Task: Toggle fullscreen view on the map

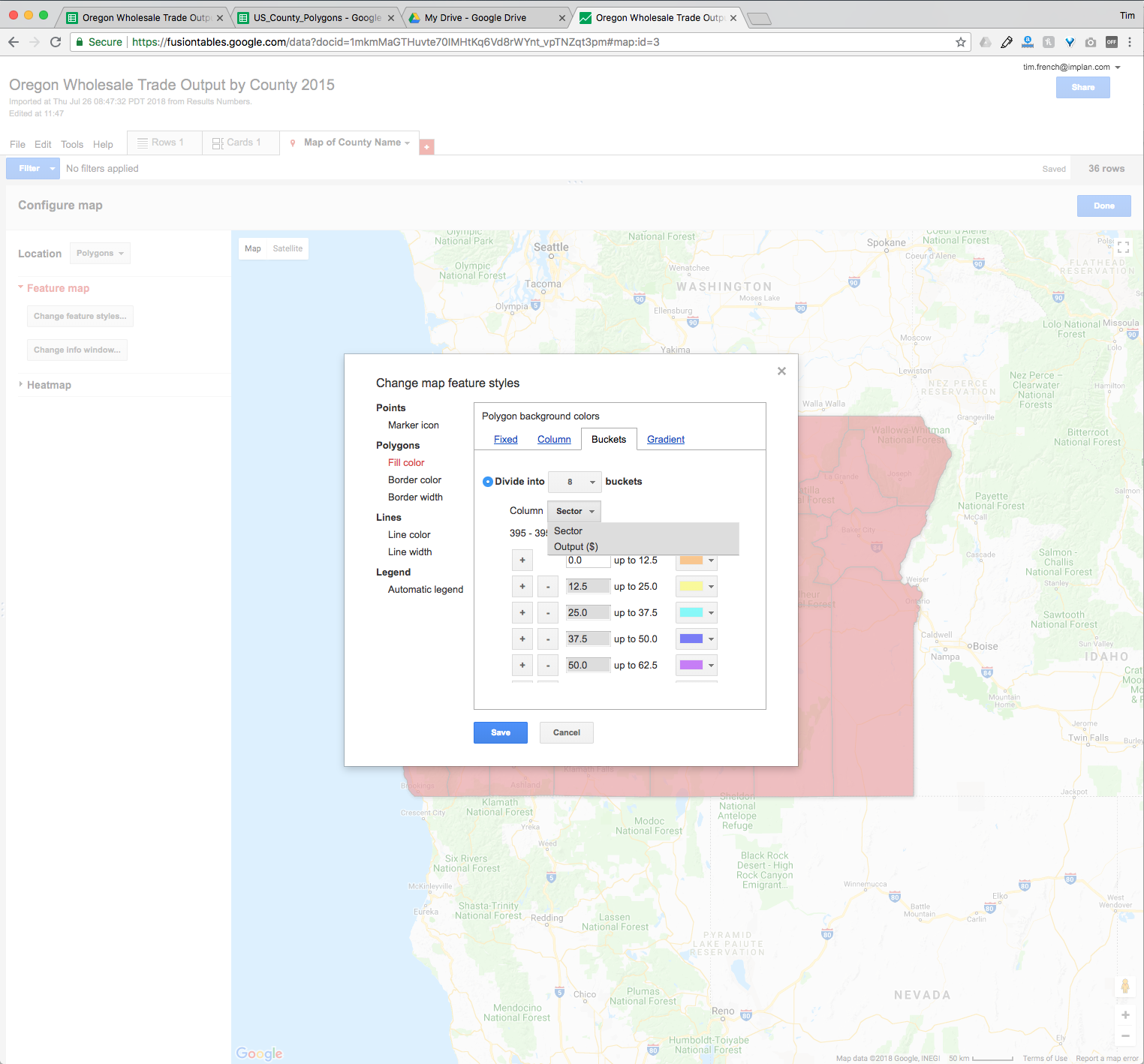Action: (x=1124, y=247)
